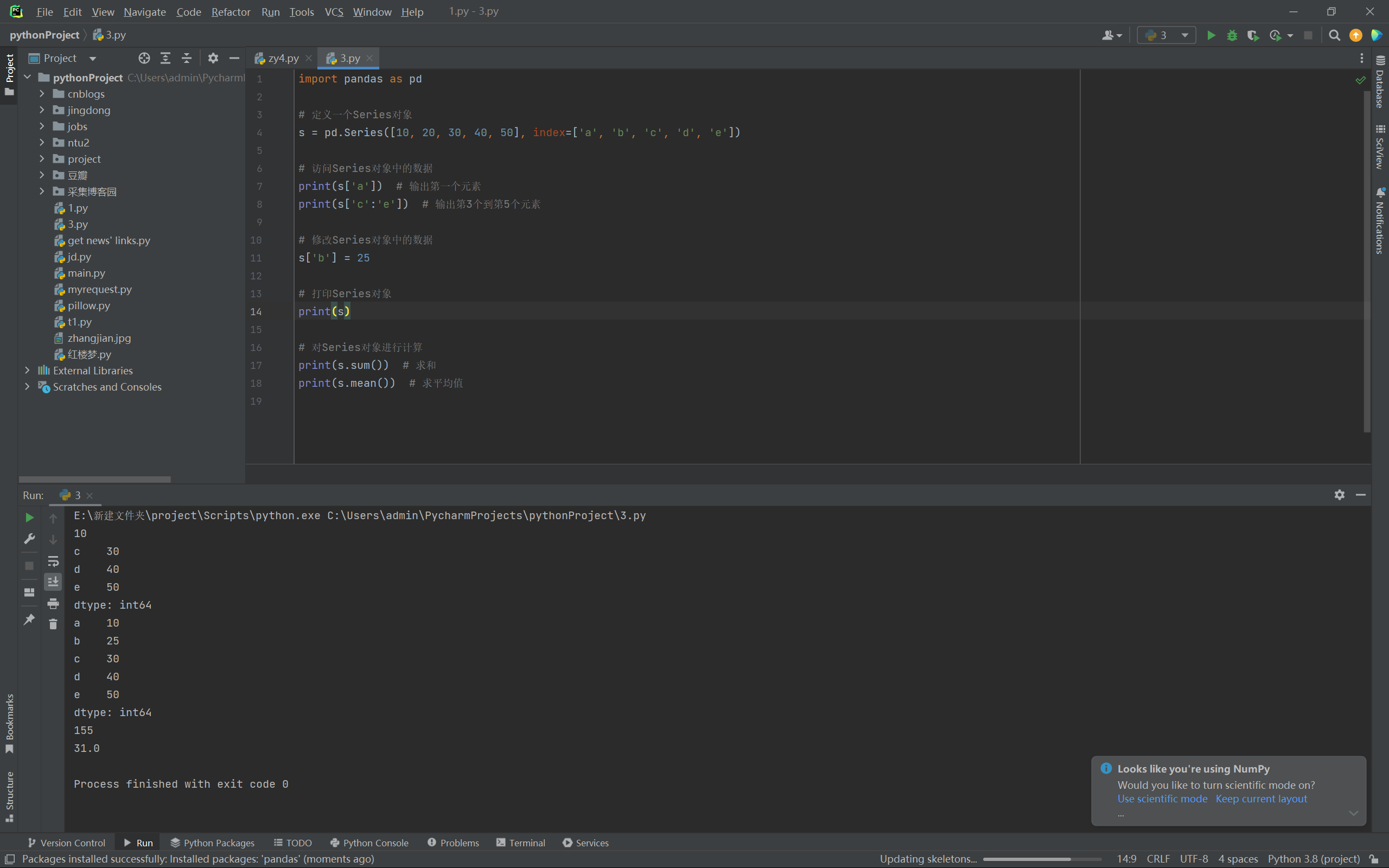Switch to zy4.py editor tab
1389x868 pixels.
[283, 58]
